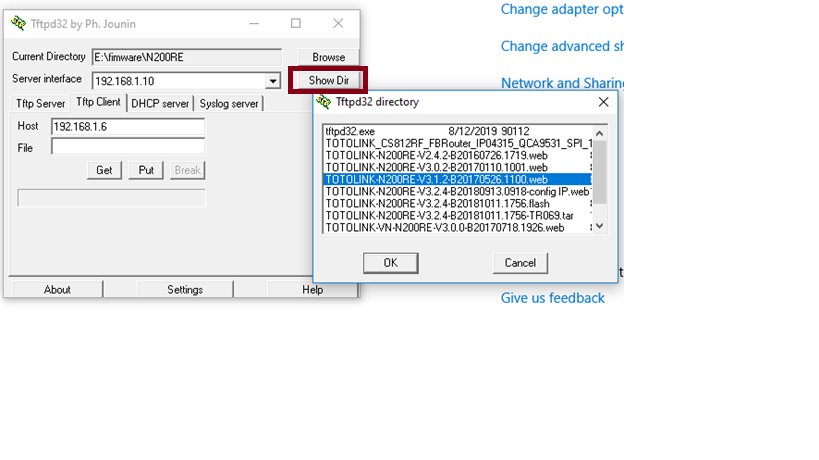Click the directory list scroll up arrow
This screenshot has height=460, width=819.
(600, 133)
